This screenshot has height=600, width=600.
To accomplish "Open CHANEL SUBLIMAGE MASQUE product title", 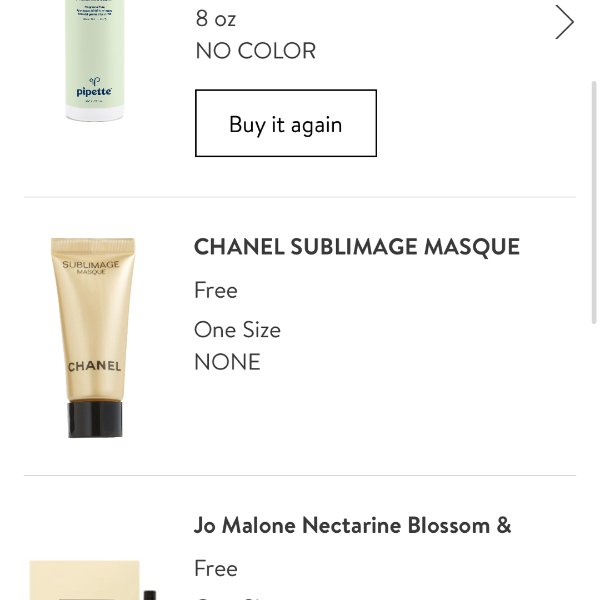I will [x=357, y=246].
